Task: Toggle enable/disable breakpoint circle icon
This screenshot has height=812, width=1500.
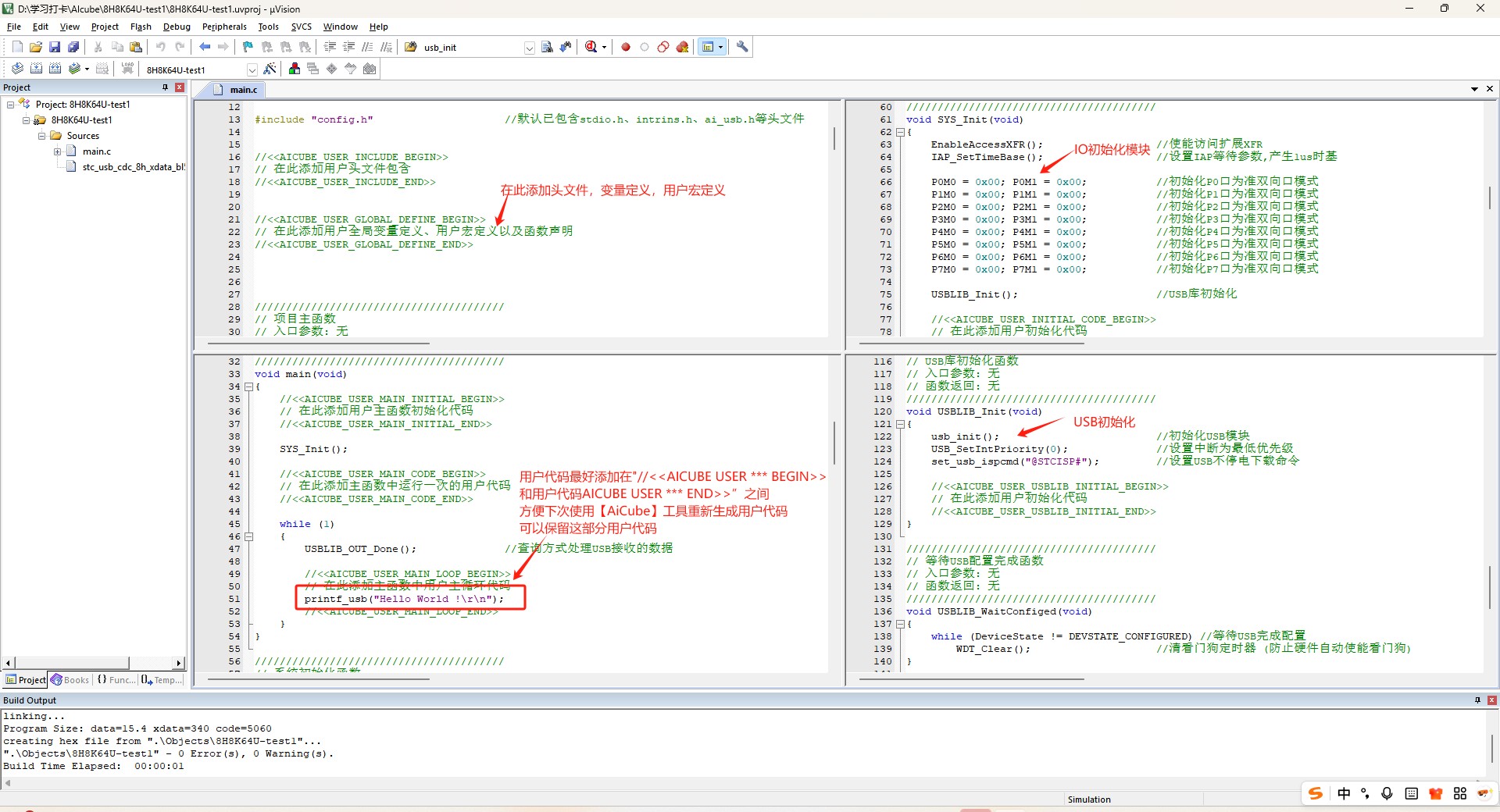Action: [x=645, y=47]
